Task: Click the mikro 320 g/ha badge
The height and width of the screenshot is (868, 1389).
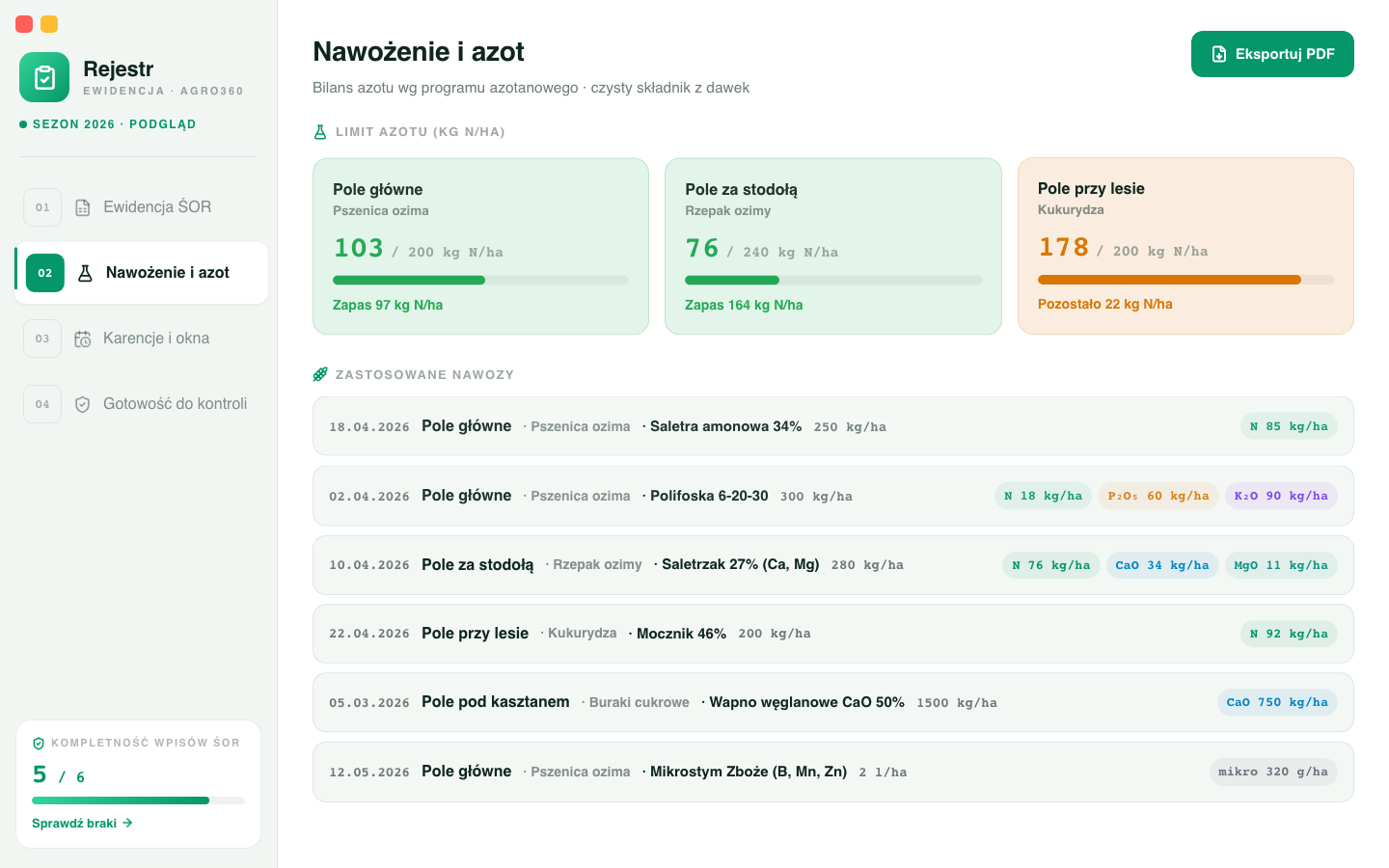Action: coord(1273,772)
